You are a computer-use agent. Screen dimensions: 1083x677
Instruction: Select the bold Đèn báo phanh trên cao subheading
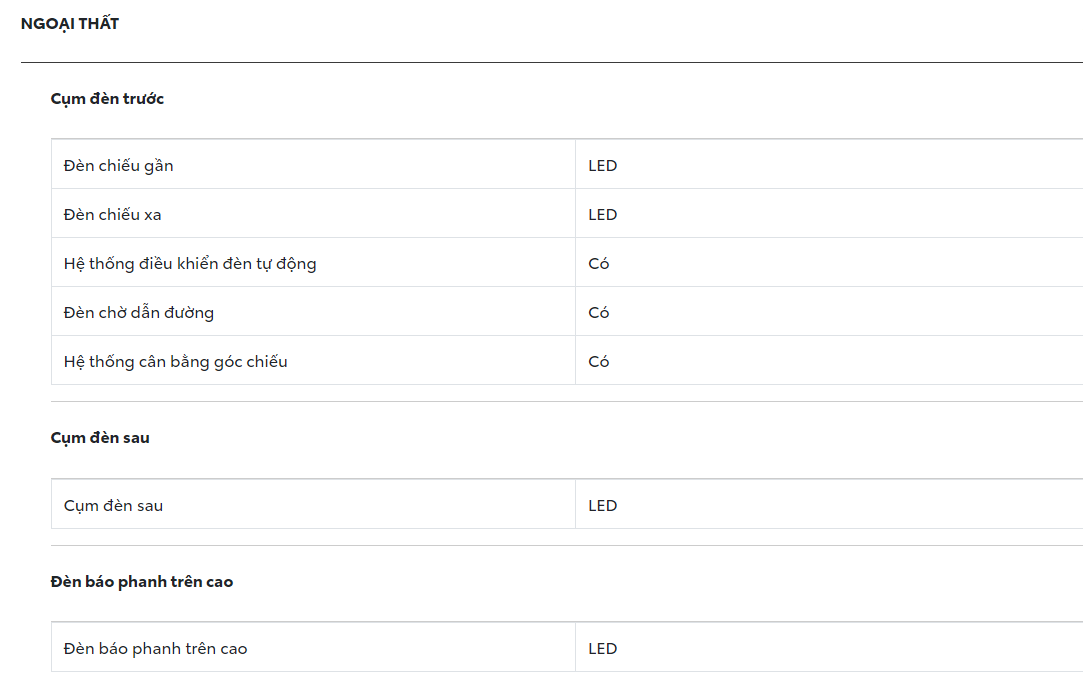142,582
